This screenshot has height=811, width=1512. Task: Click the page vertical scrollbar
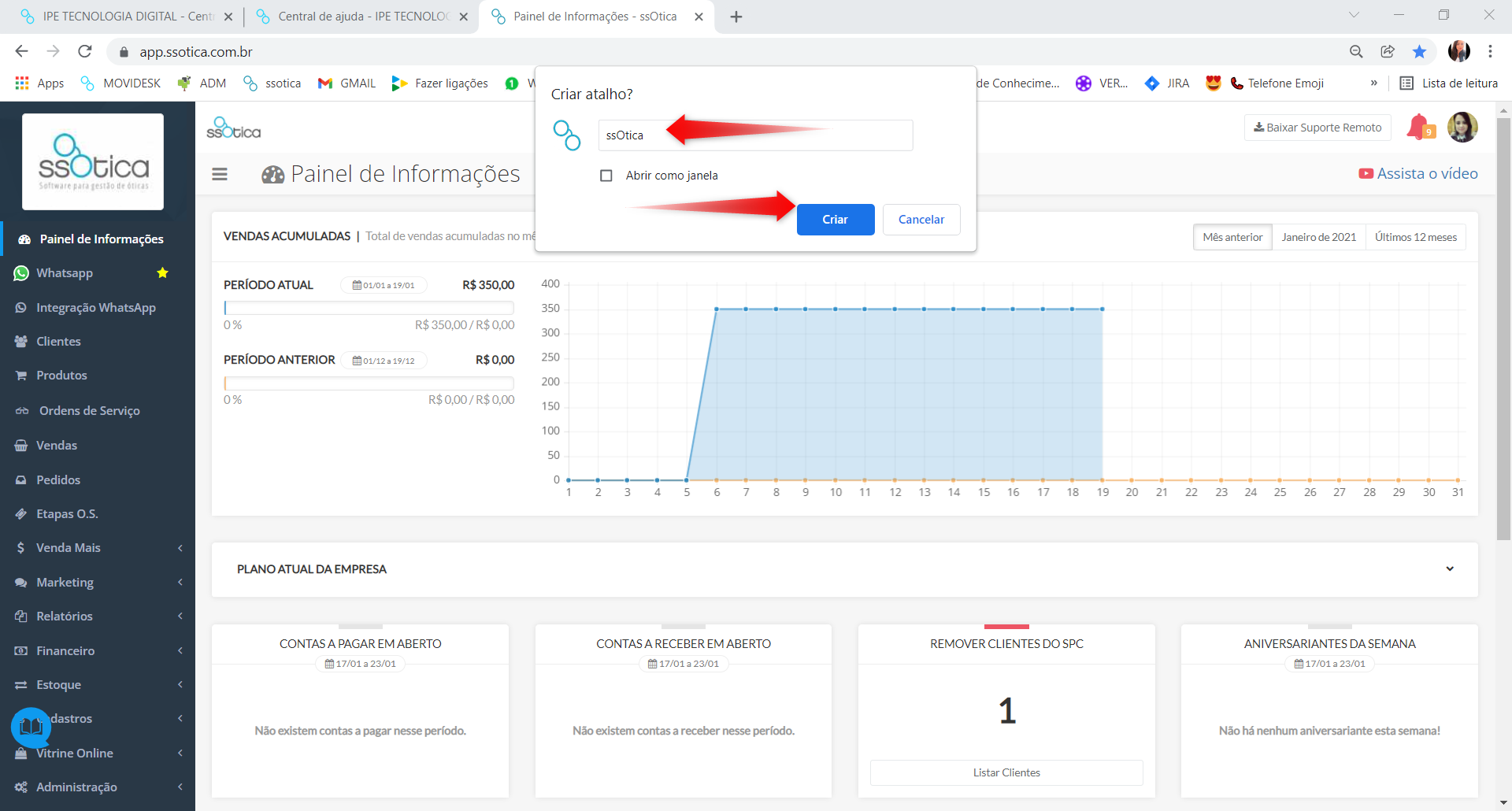tap(1503, 331)
